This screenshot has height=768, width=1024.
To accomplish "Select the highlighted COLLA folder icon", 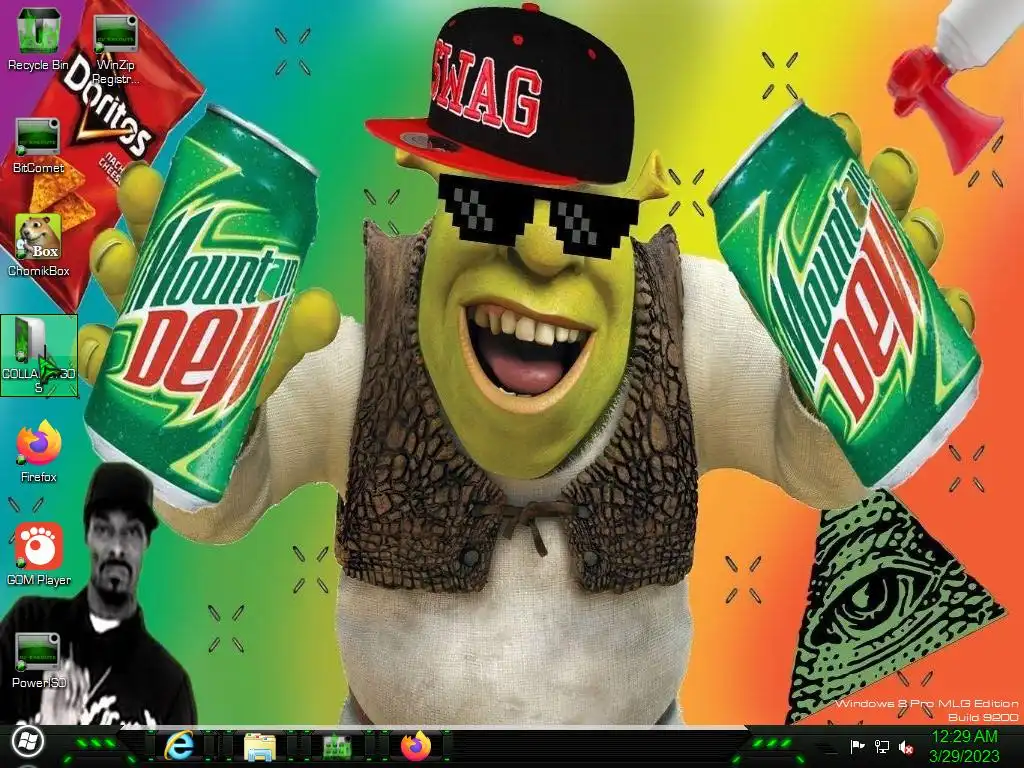I will [x=39, y=355].
